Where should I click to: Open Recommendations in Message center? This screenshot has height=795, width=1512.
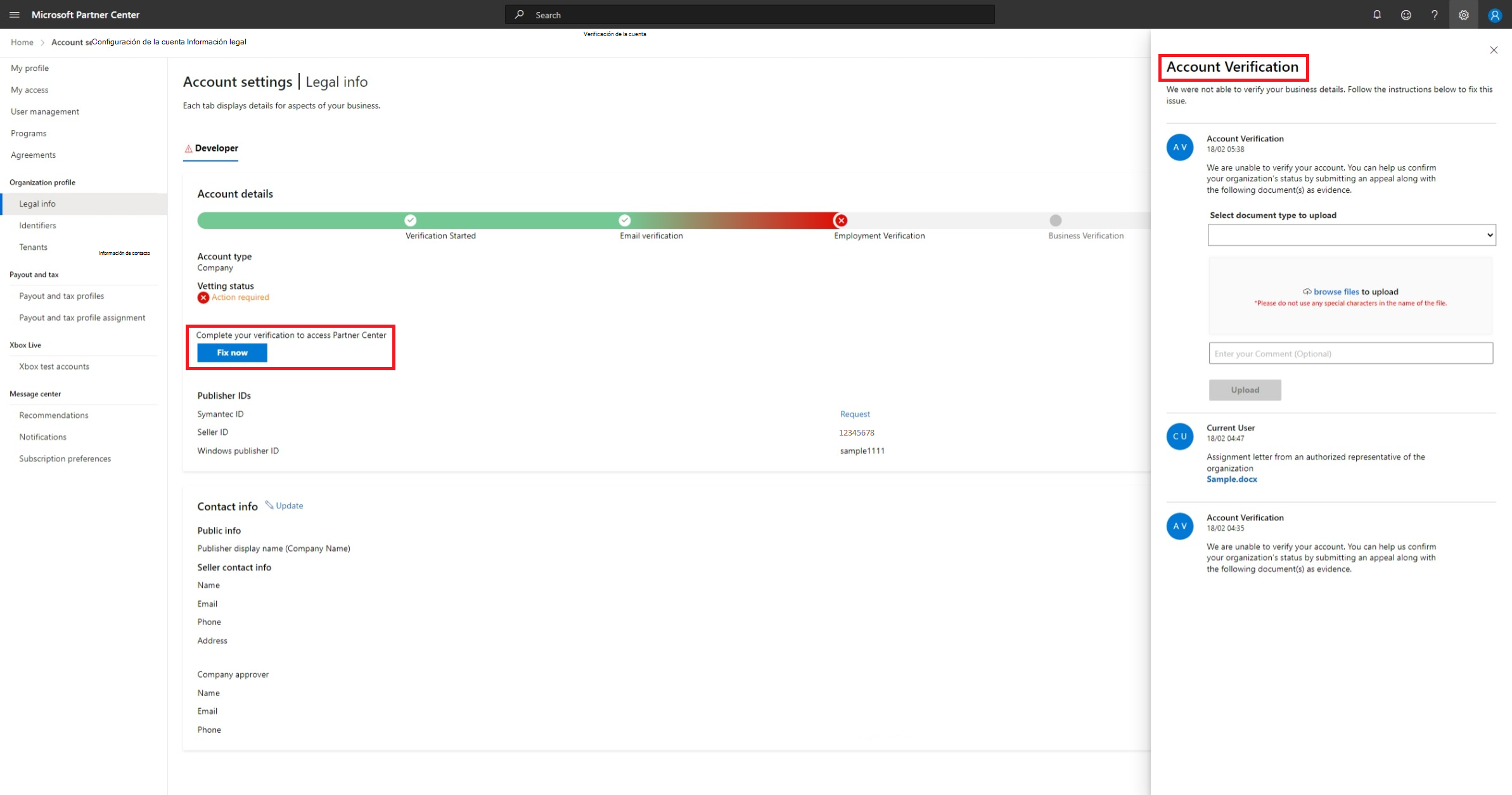(x=53, y=415)
